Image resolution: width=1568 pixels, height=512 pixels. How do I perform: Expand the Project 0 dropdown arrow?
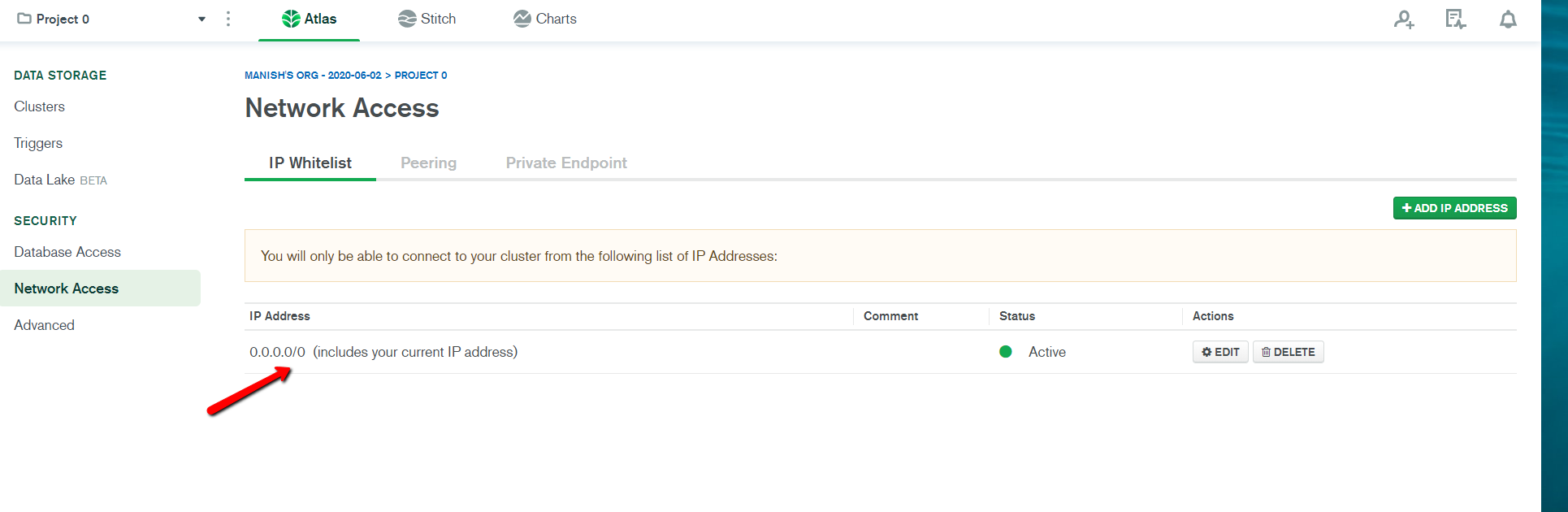(x=201, y=20)
